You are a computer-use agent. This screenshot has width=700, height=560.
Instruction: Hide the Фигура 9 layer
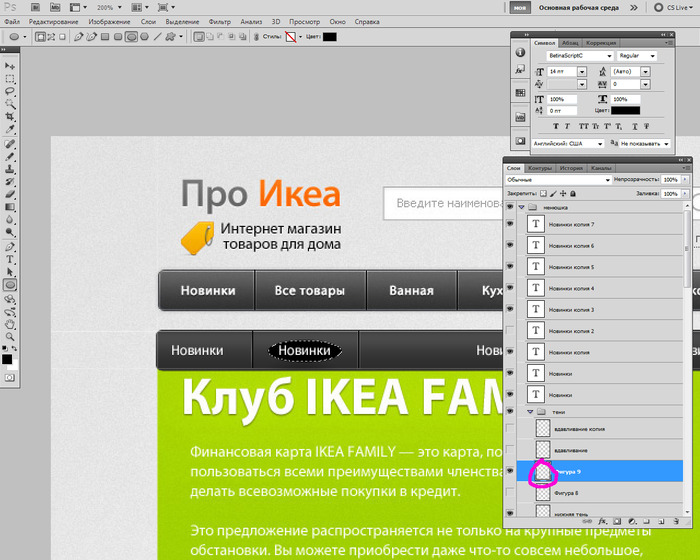click(x=510, y=471)
